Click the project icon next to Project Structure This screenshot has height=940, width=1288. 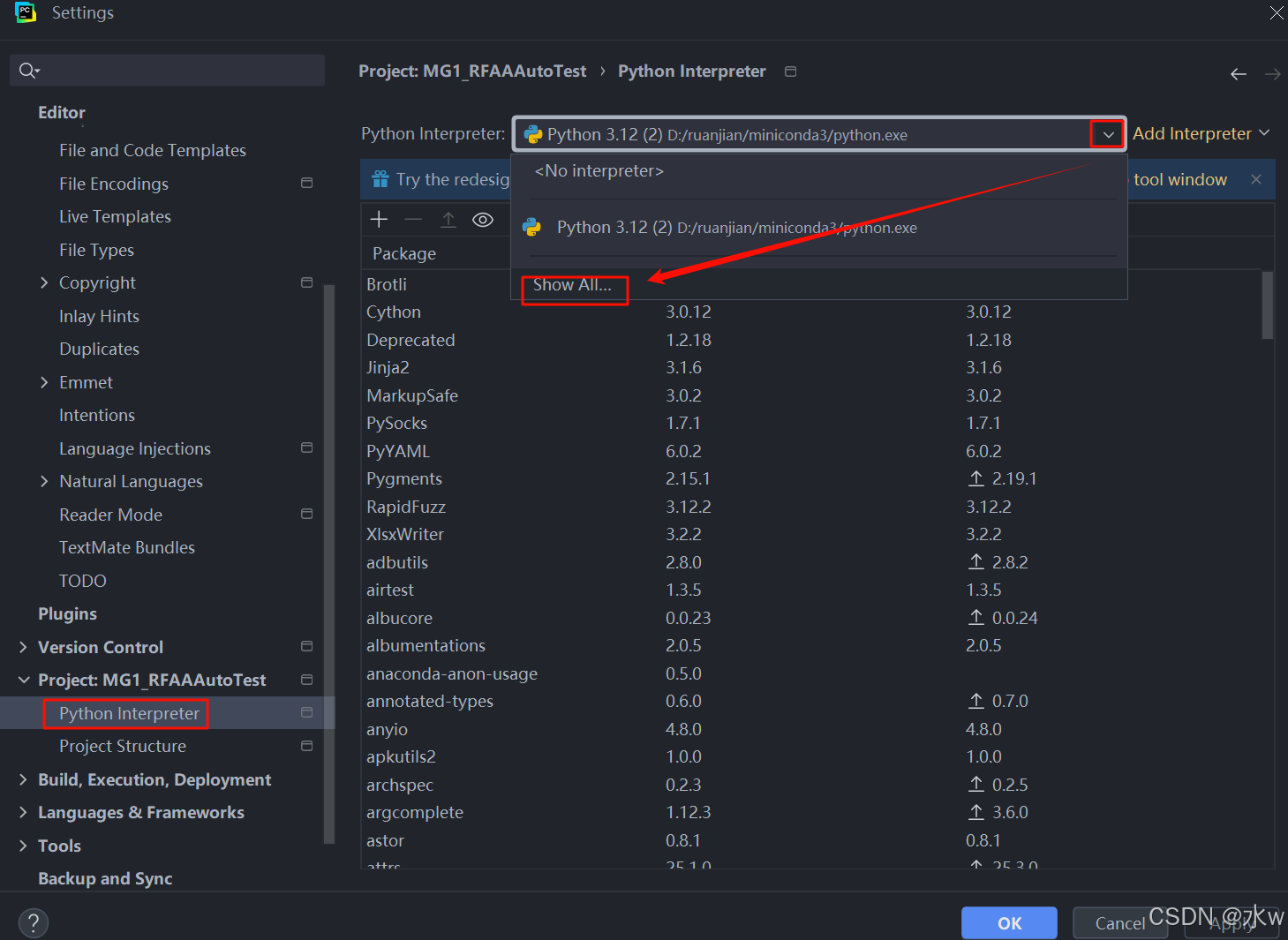pyautogui.click(x=306, y=746)
